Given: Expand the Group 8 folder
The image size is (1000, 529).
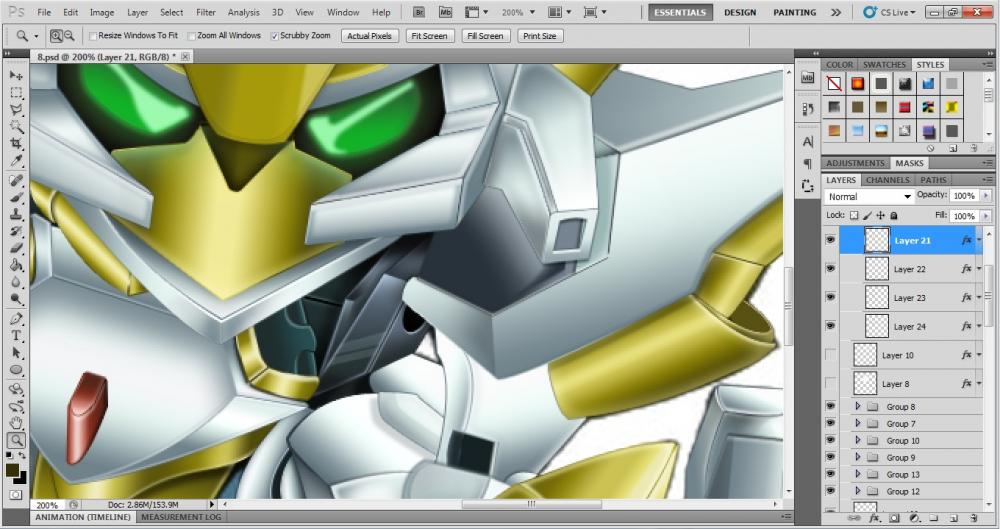Looking at the screenshot, I should click(x=856, y=407).
